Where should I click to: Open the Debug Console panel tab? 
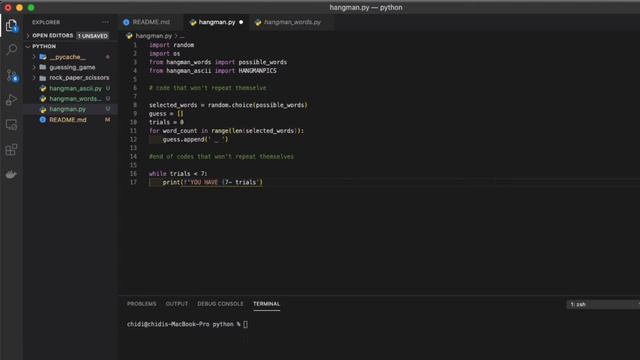click(x=220, y=304)
